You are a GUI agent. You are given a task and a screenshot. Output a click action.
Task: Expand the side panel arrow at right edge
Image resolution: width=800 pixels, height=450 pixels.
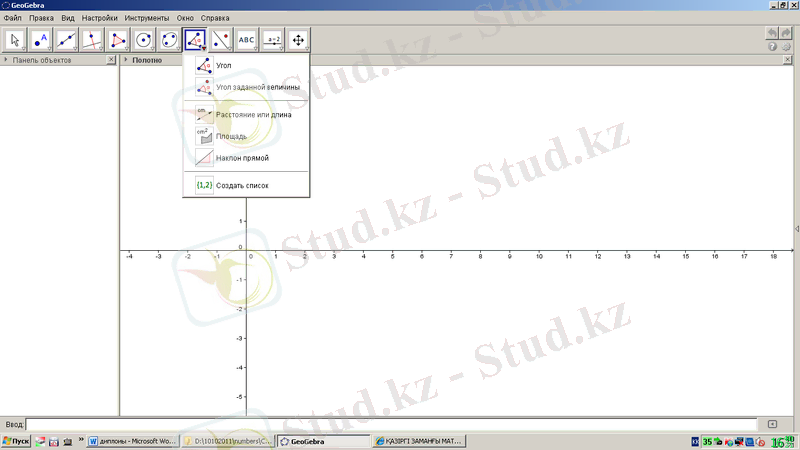click(x=797, y=229)
